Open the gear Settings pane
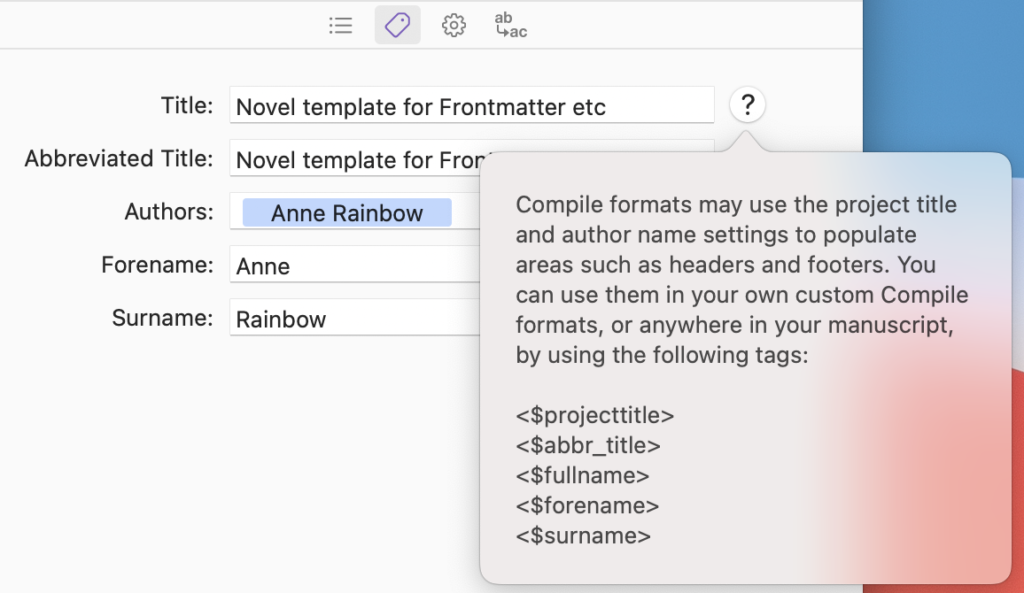The width and height of the screenshot is (1024, 593). click(454, 25)
